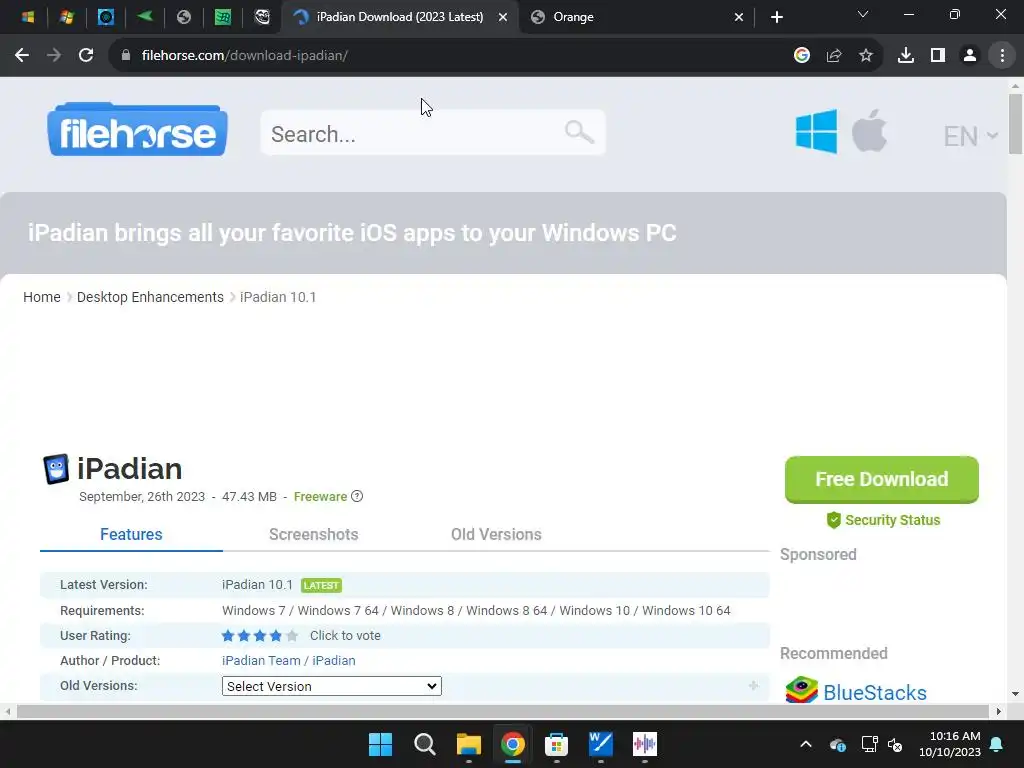Click the Click to vote text

click(345, 635)
